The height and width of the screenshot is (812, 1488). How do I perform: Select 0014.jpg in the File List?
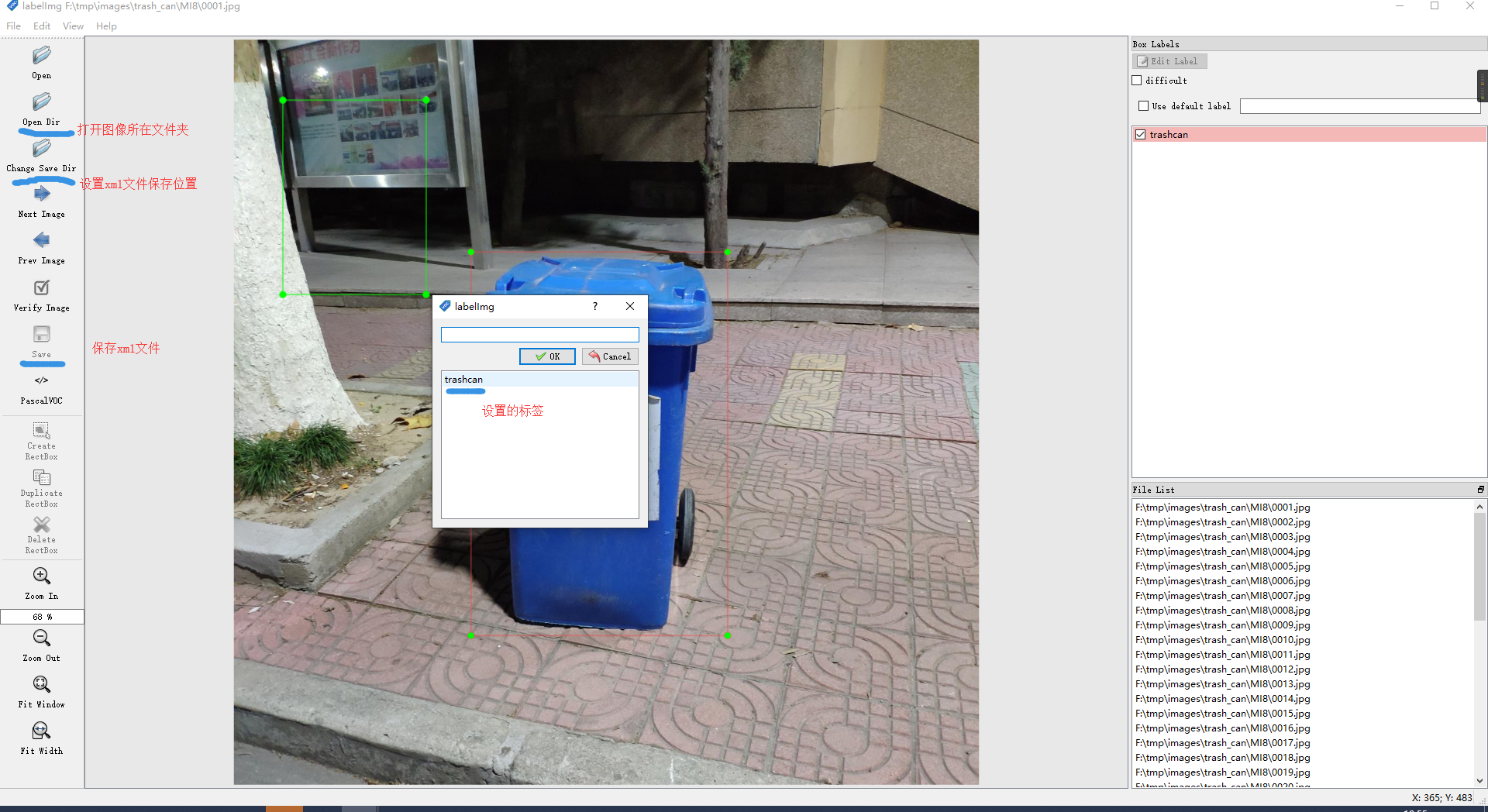[1223, 699]
